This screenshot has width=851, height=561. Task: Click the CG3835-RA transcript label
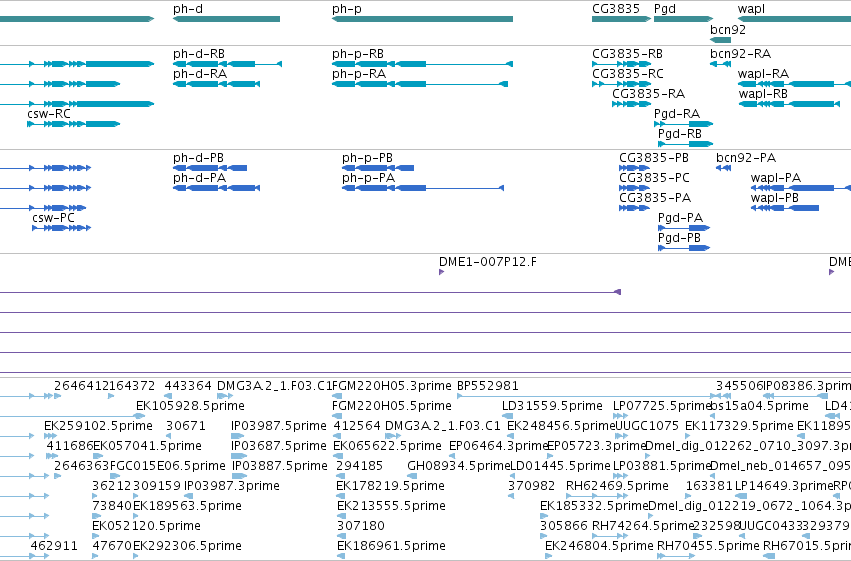point(649,94)
